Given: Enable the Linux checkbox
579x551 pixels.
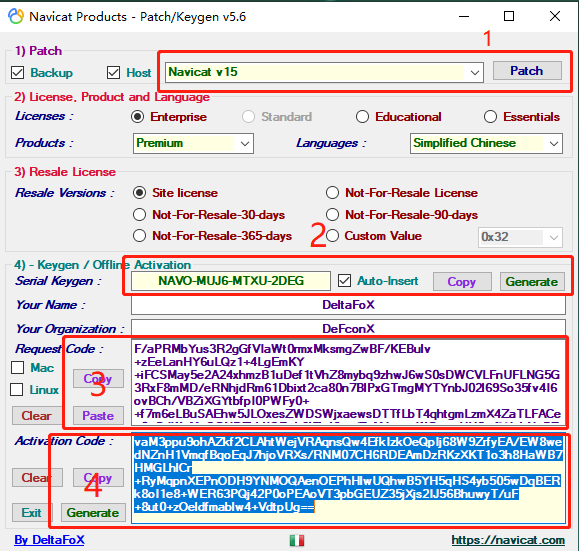Looking at the screenshot, I should pos(16,390).
